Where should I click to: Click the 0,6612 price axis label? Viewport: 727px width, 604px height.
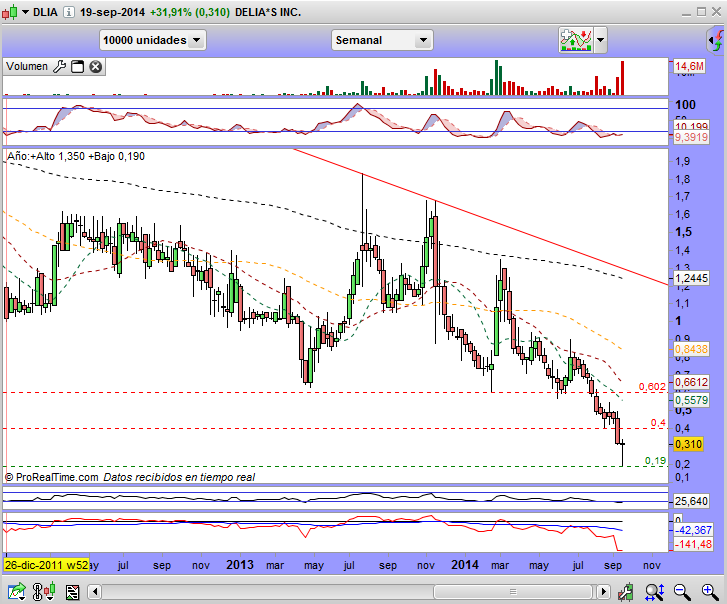[691, 382]
